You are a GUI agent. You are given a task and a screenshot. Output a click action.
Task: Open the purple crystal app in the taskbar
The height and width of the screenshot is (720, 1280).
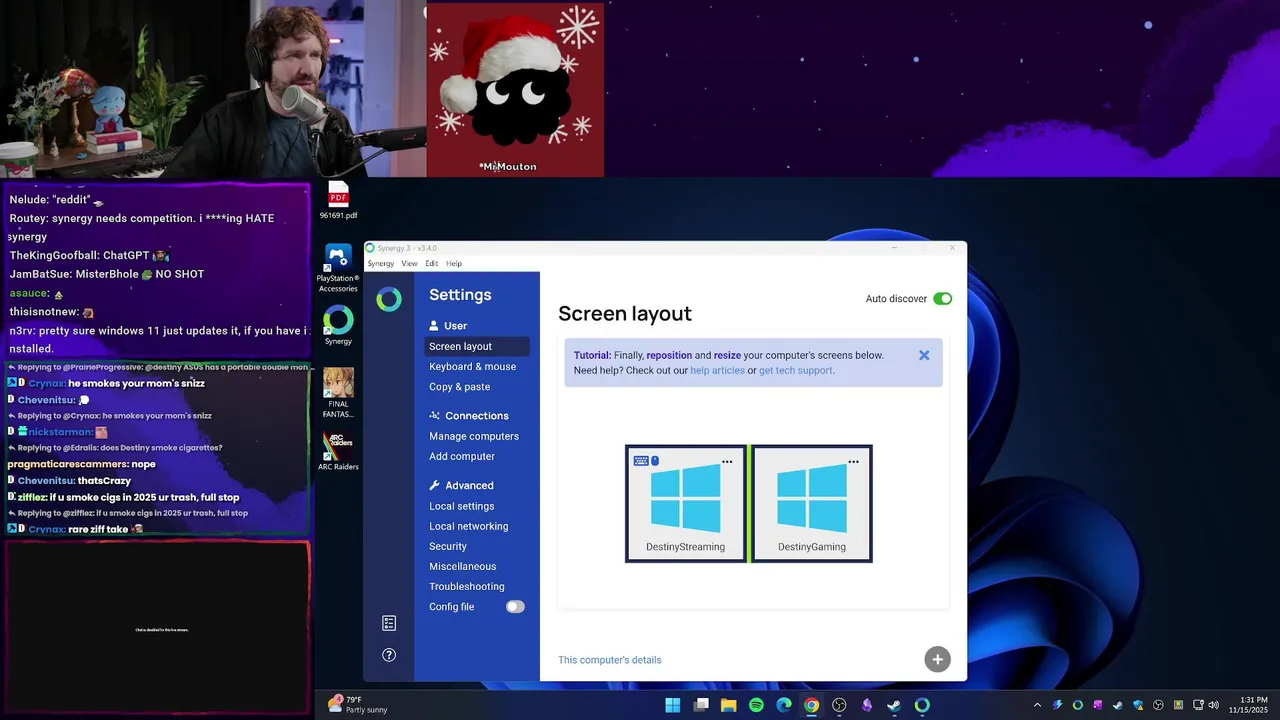(x=867, y=705)
